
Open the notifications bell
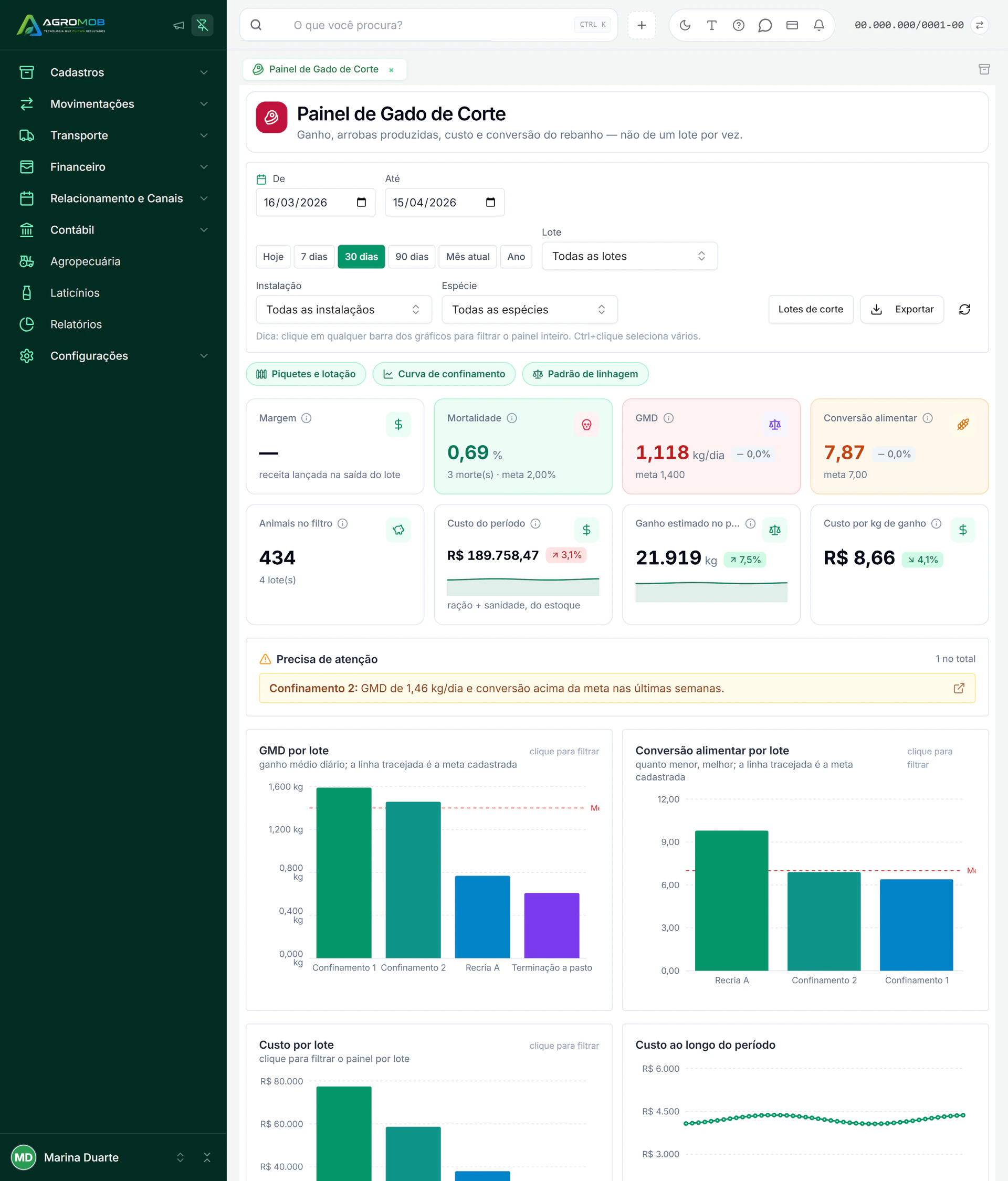pos(818,25)
